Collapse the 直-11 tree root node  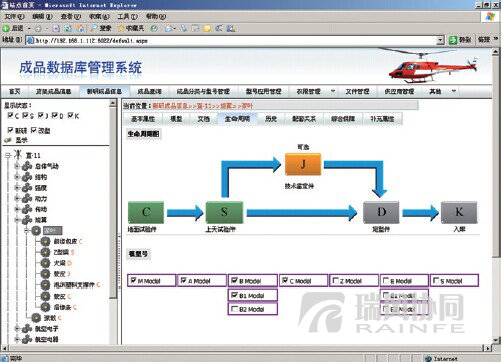[x=8, y=155]
